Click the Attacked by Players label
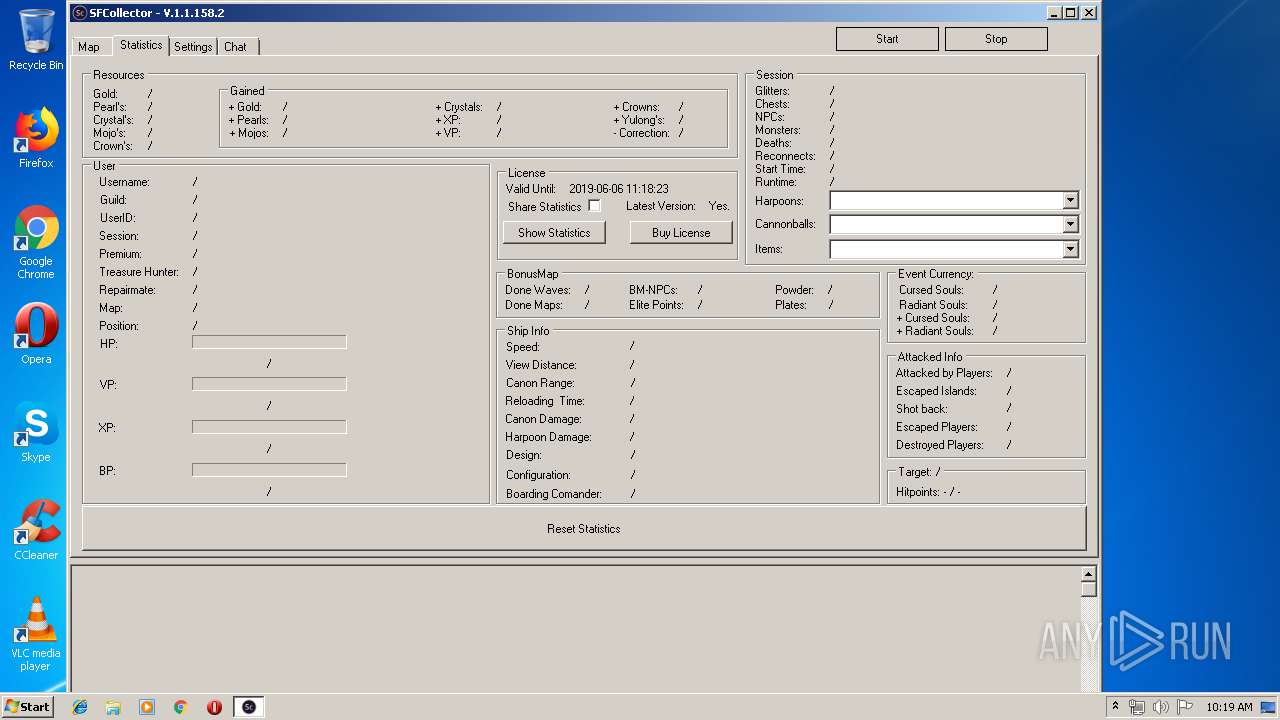The height and width of the screenshot is (720, 1280). click(x=944, y=373)
